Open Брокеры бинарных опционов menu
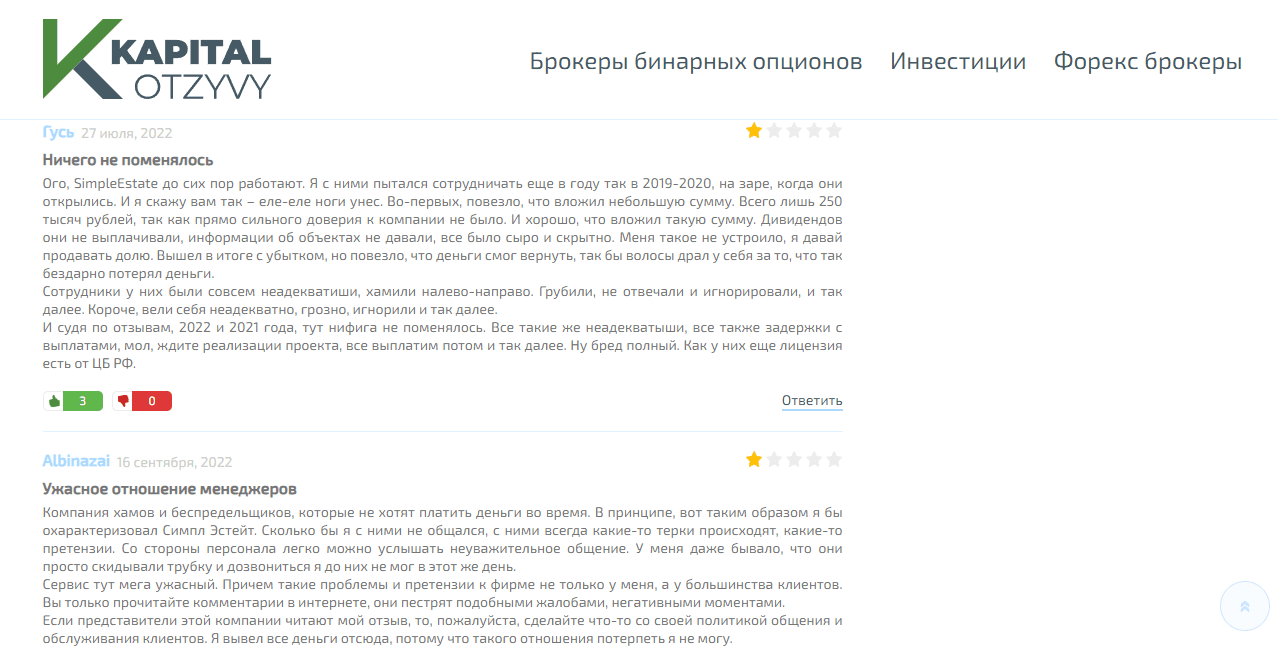 click(695, 61)
